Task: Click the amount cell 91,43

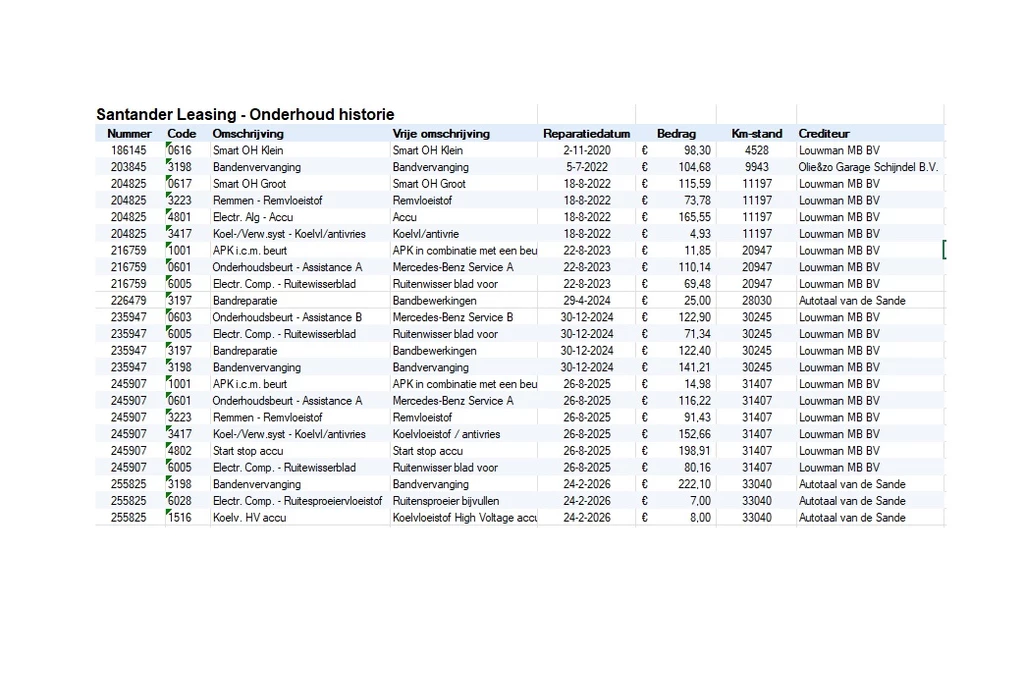Action: pos(697,417)
